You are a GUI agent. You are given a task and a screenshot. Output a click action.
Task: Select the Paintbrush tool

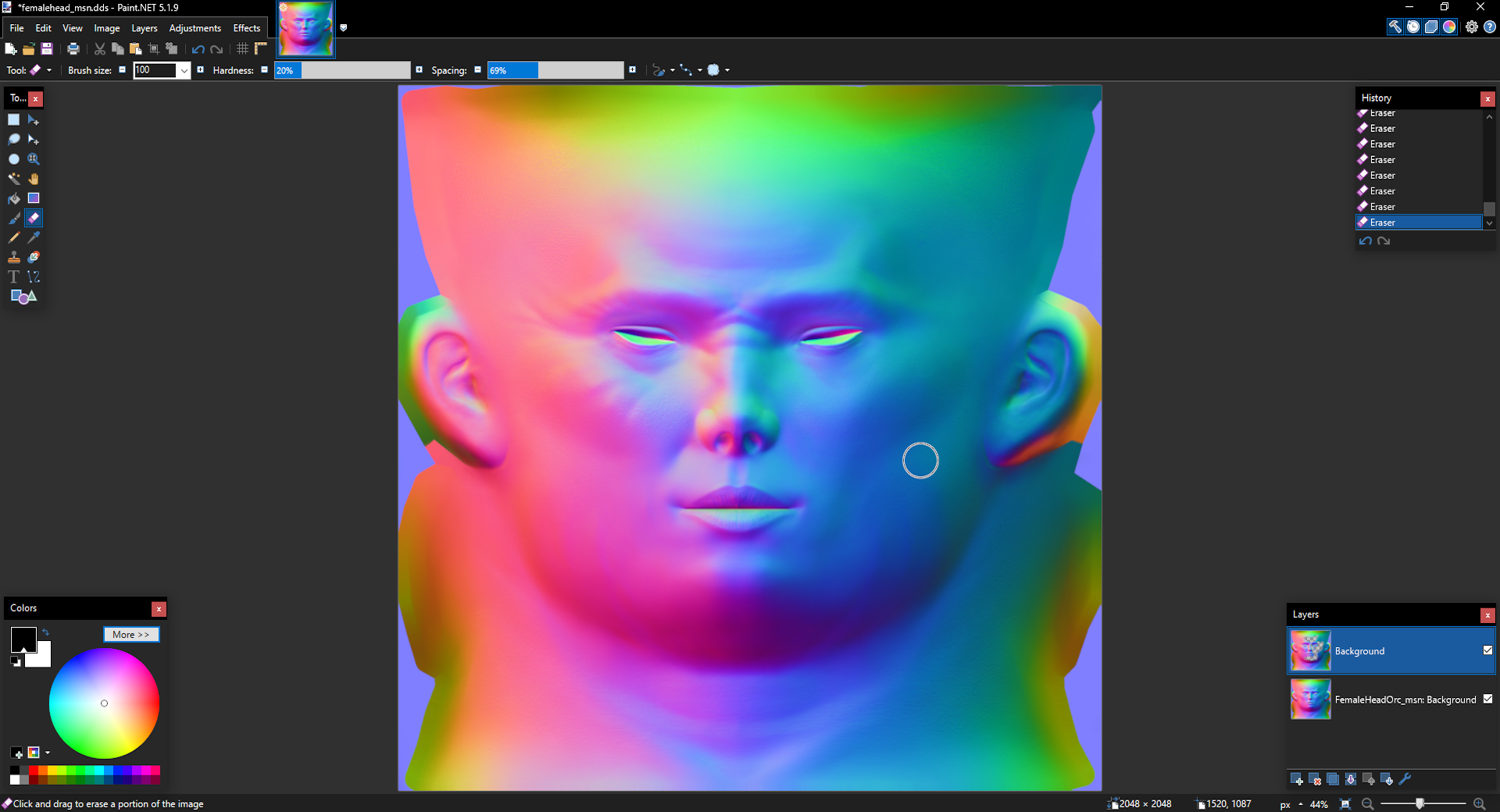[14, 218]
